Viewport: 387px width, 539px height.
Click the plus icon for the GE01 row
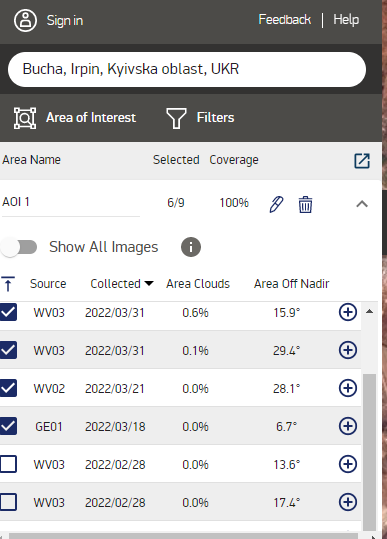(x=348, y=426)
